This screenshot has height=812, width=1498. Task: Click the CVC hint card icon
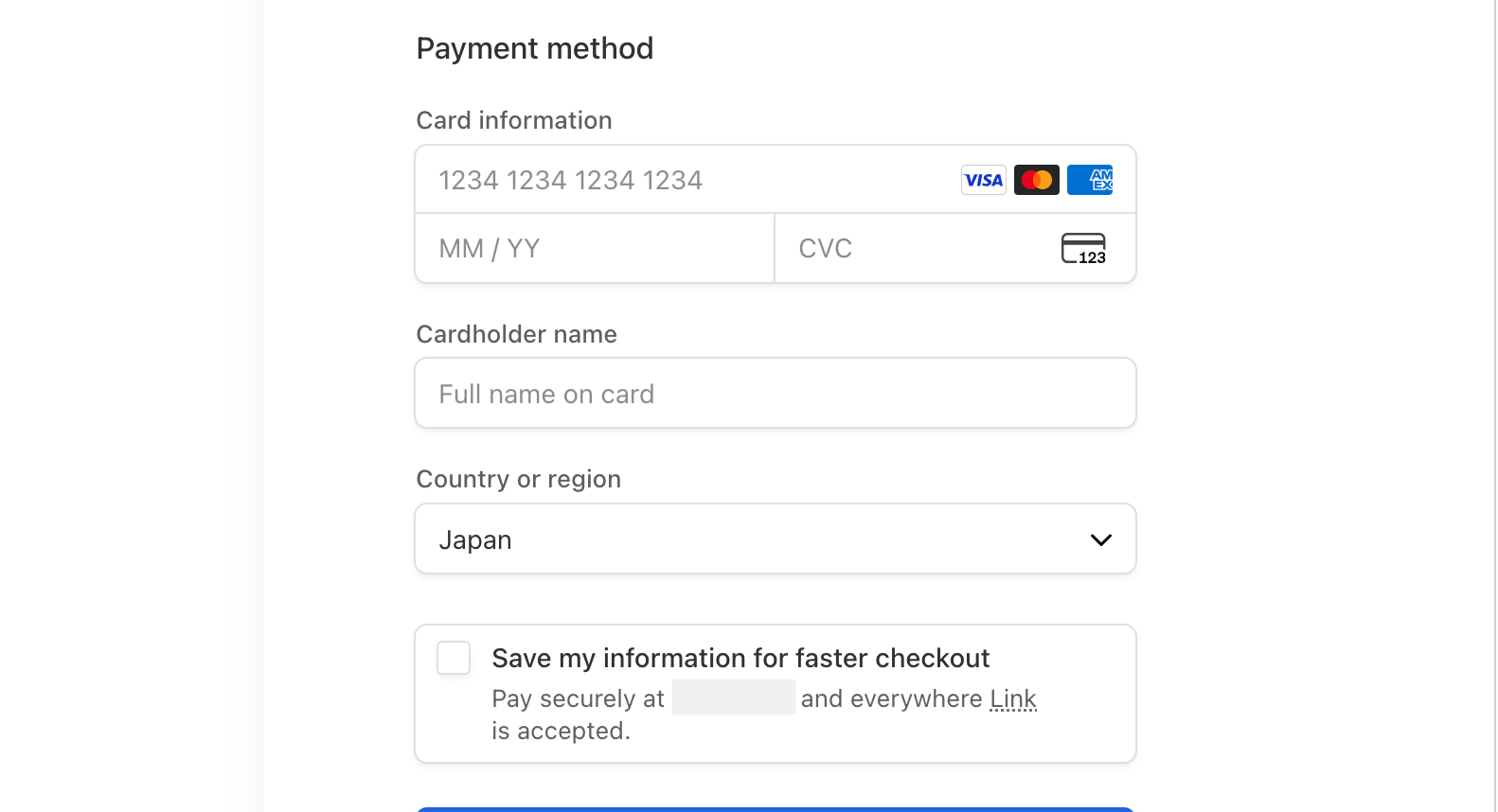click(x=1083, y=249)
